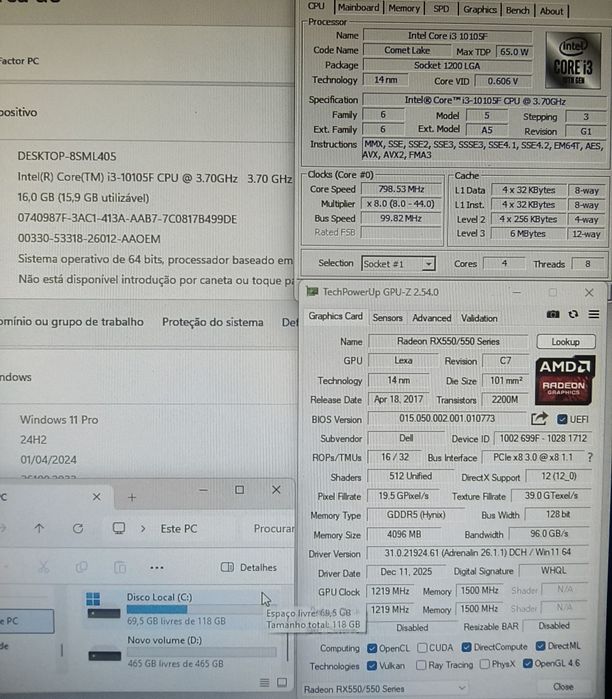Open CPU-Z Bench tab
612x699 pixels.
pos(518,10)
